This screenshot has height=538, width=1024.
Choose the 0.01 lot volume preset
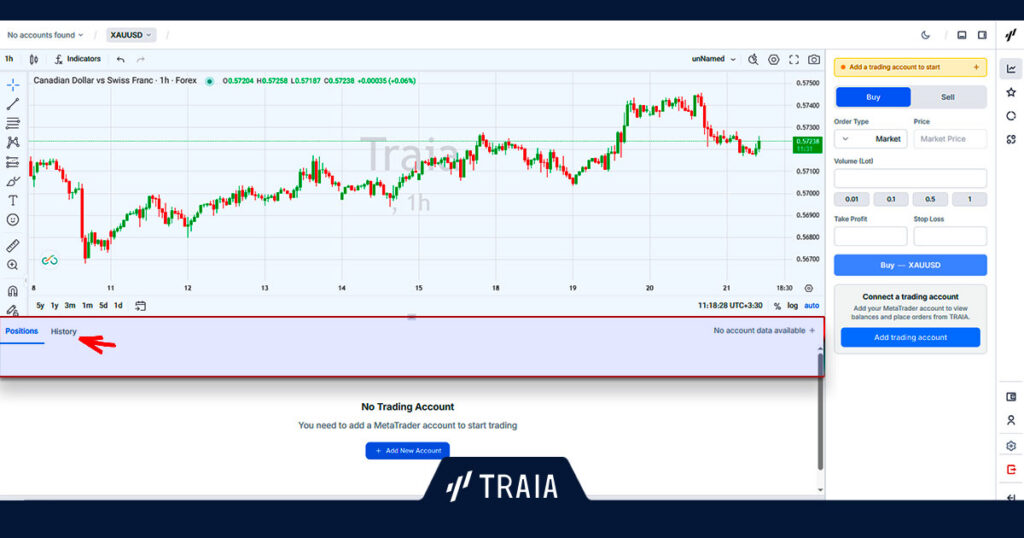852,199
